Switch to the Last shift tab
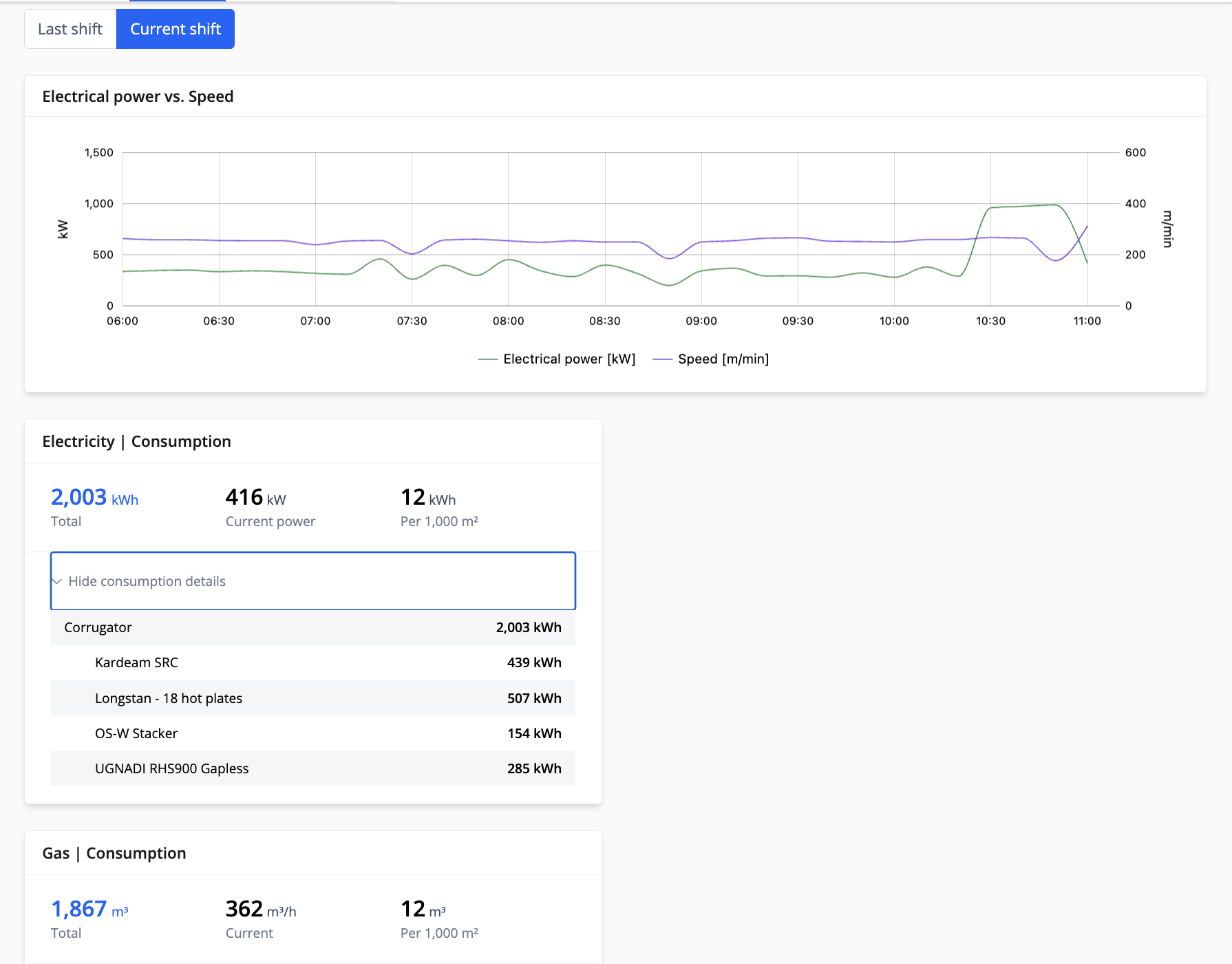 tap(70, 29)
